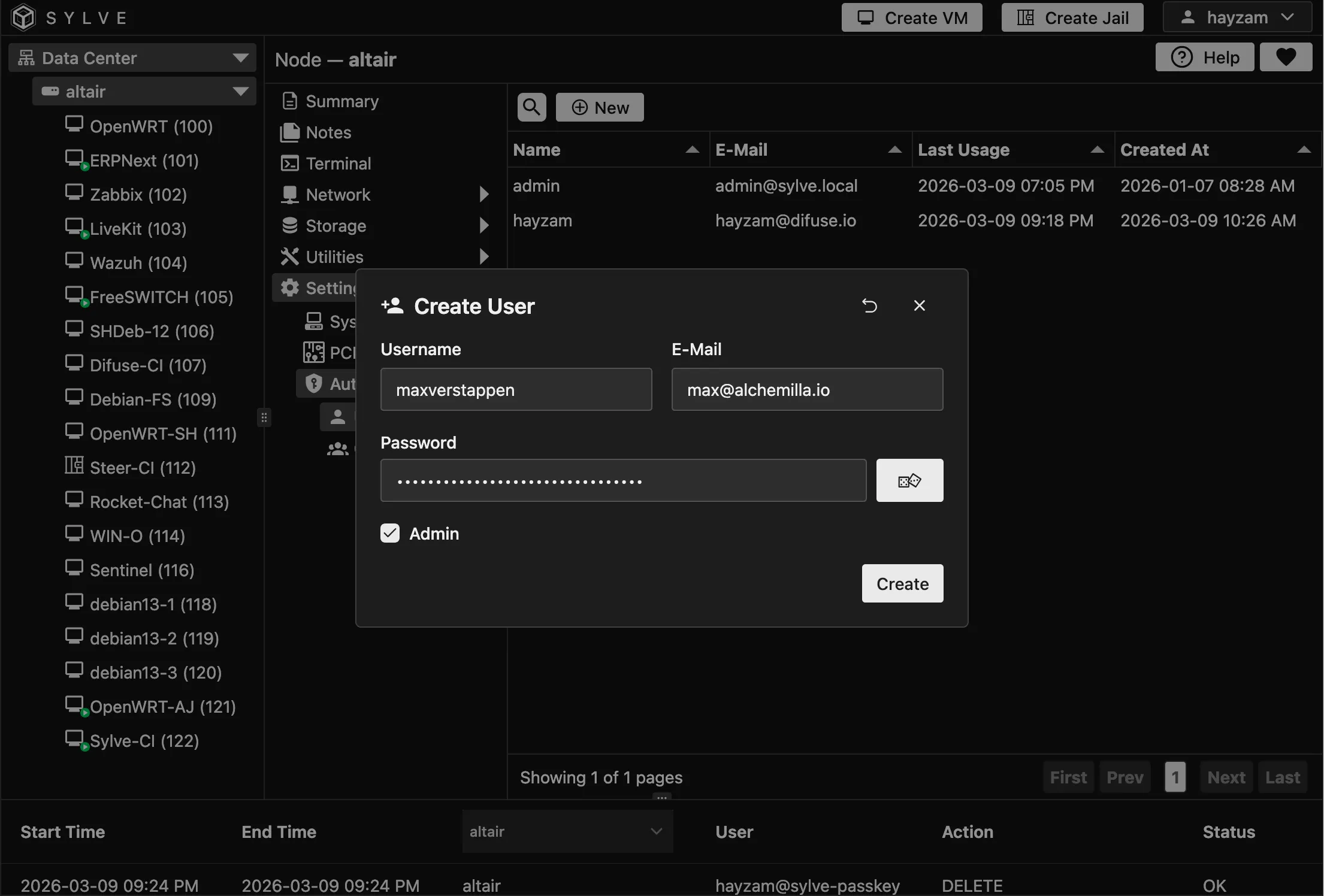The width and height of the screenshot is (1324, 896).
Task: Click the Utilities tools icon
Action: (290, 256)
